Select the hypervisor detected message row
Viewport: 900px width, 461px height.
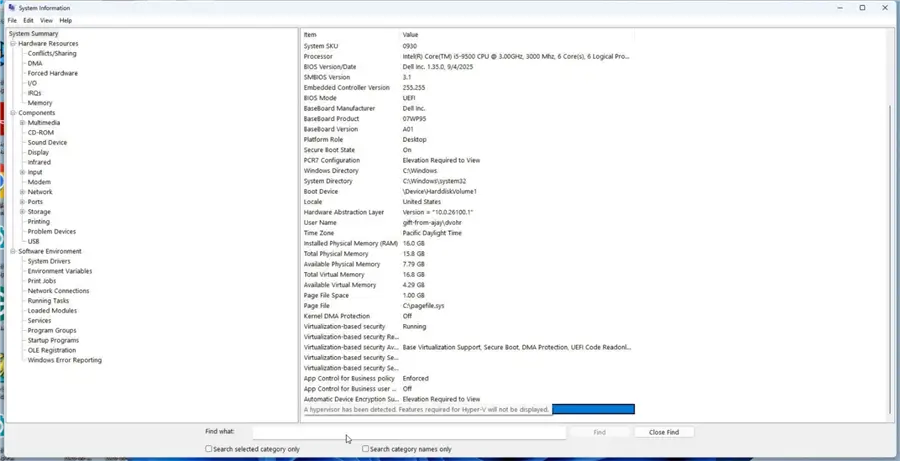pos(468,409)
